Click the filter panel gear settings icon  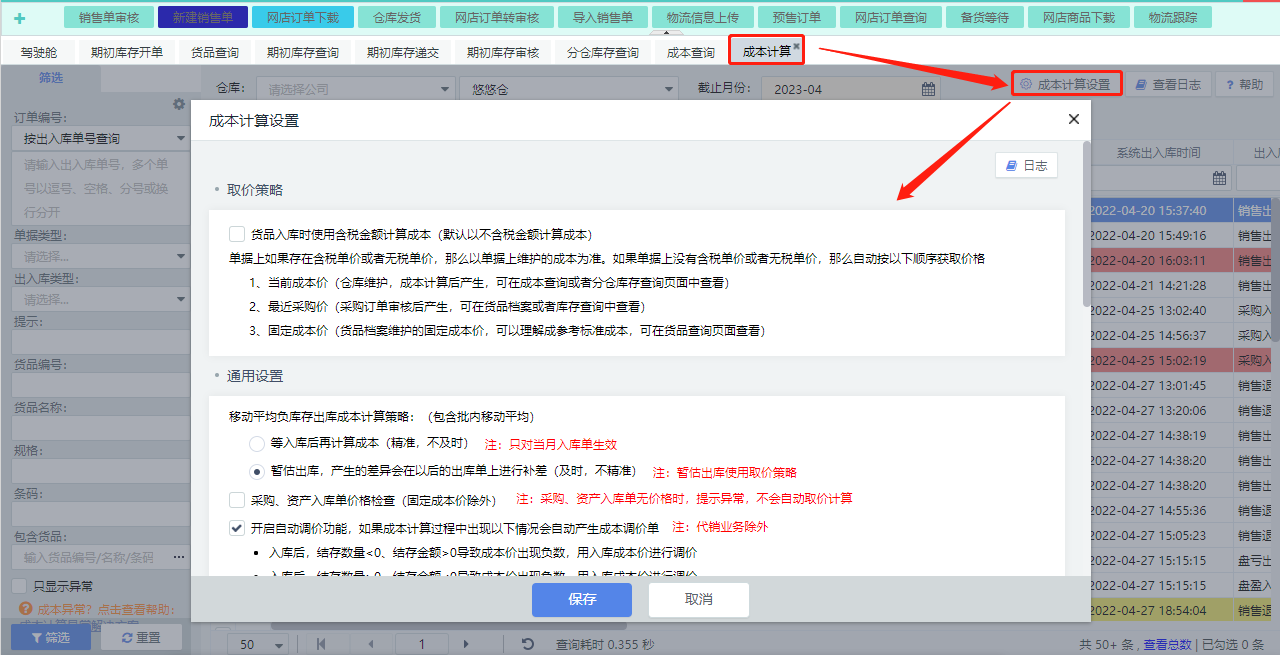click(179, 104)
